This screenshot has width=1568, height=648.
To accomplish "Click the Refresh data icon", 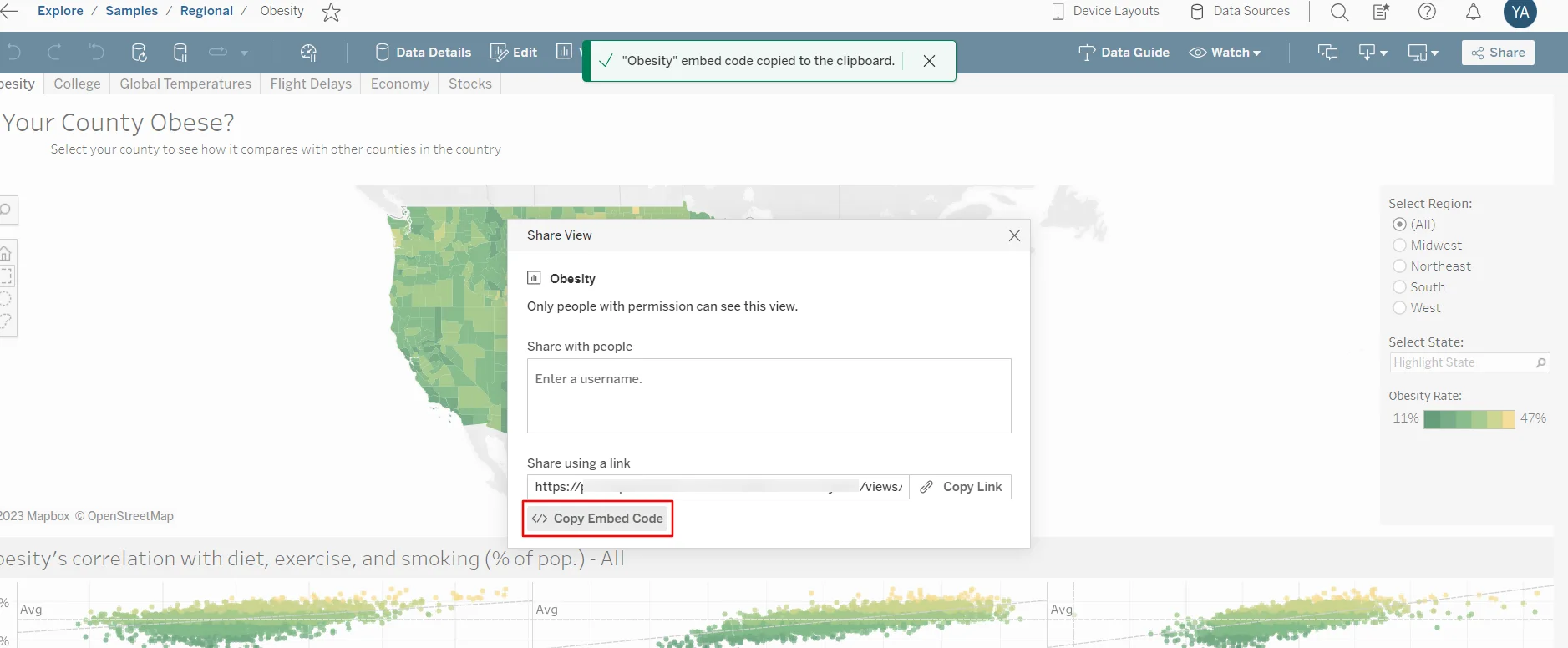I will [140, 53].
